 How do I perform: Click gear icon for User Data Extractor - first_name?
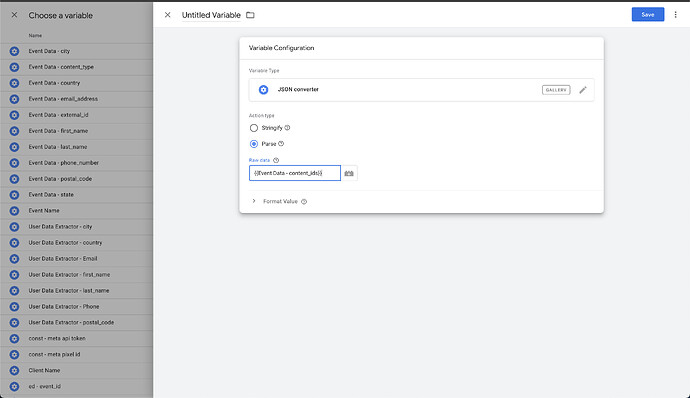tap(15, 275)
